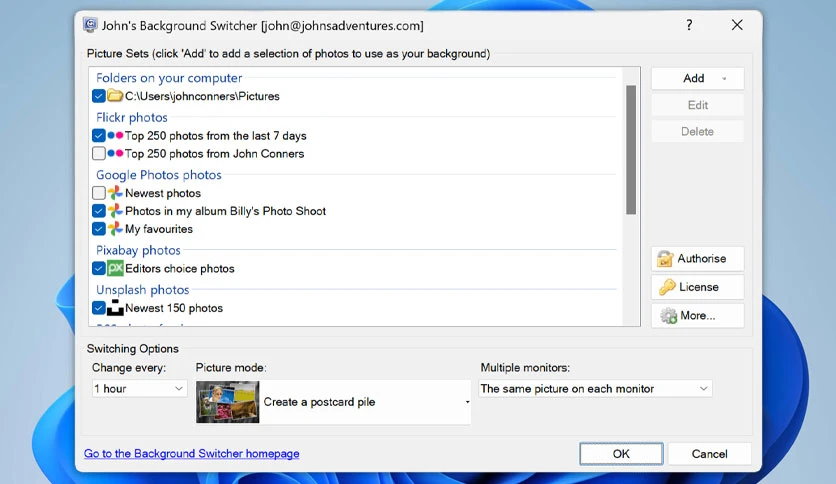Select 'Newest photos' row text
The height and width of the screenshot is (484, 836).
(x=163, y=193)
